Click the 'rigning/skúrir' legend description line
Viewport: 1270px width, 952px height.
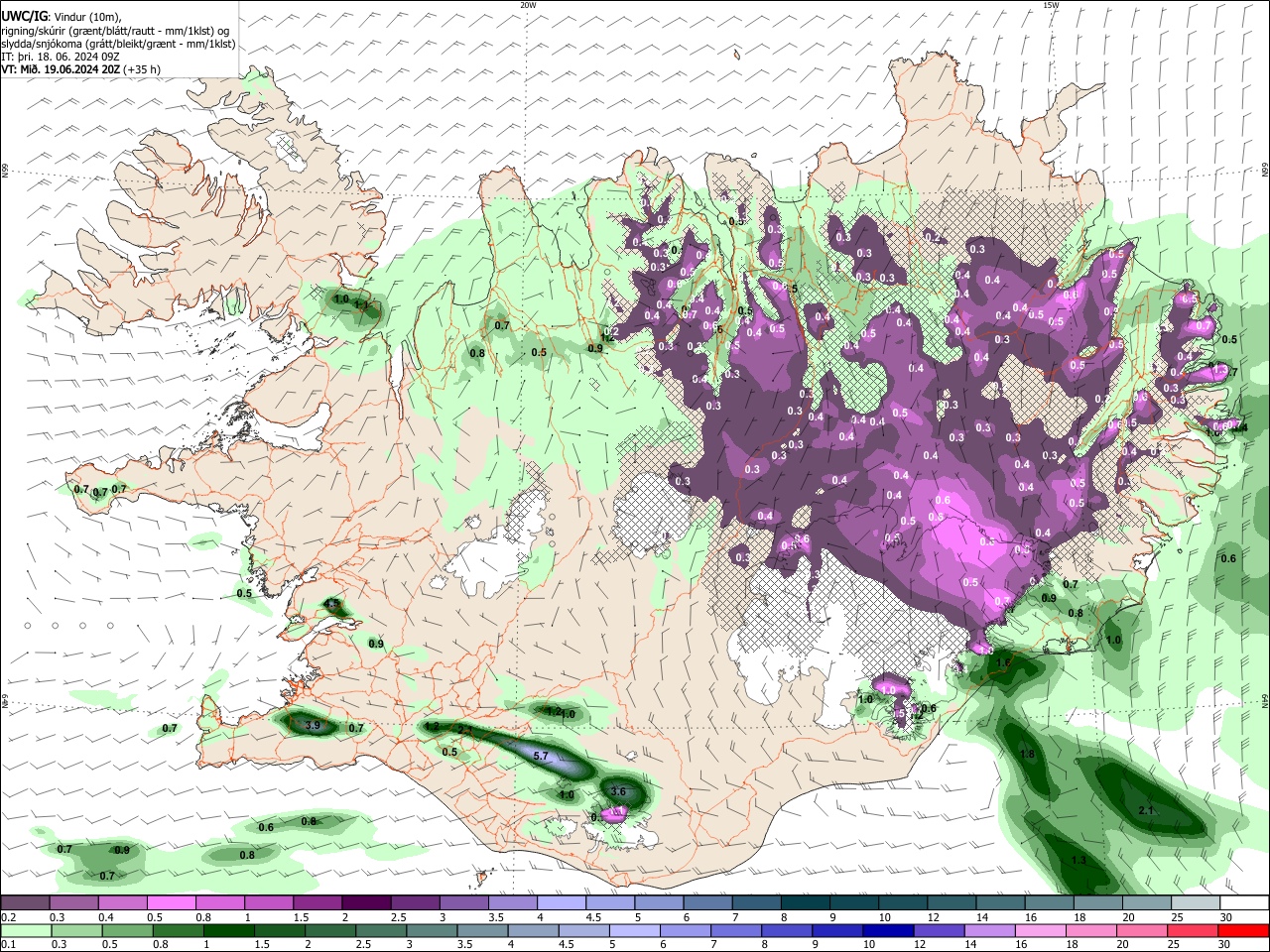pyautogui.click(x=115, y=30)
